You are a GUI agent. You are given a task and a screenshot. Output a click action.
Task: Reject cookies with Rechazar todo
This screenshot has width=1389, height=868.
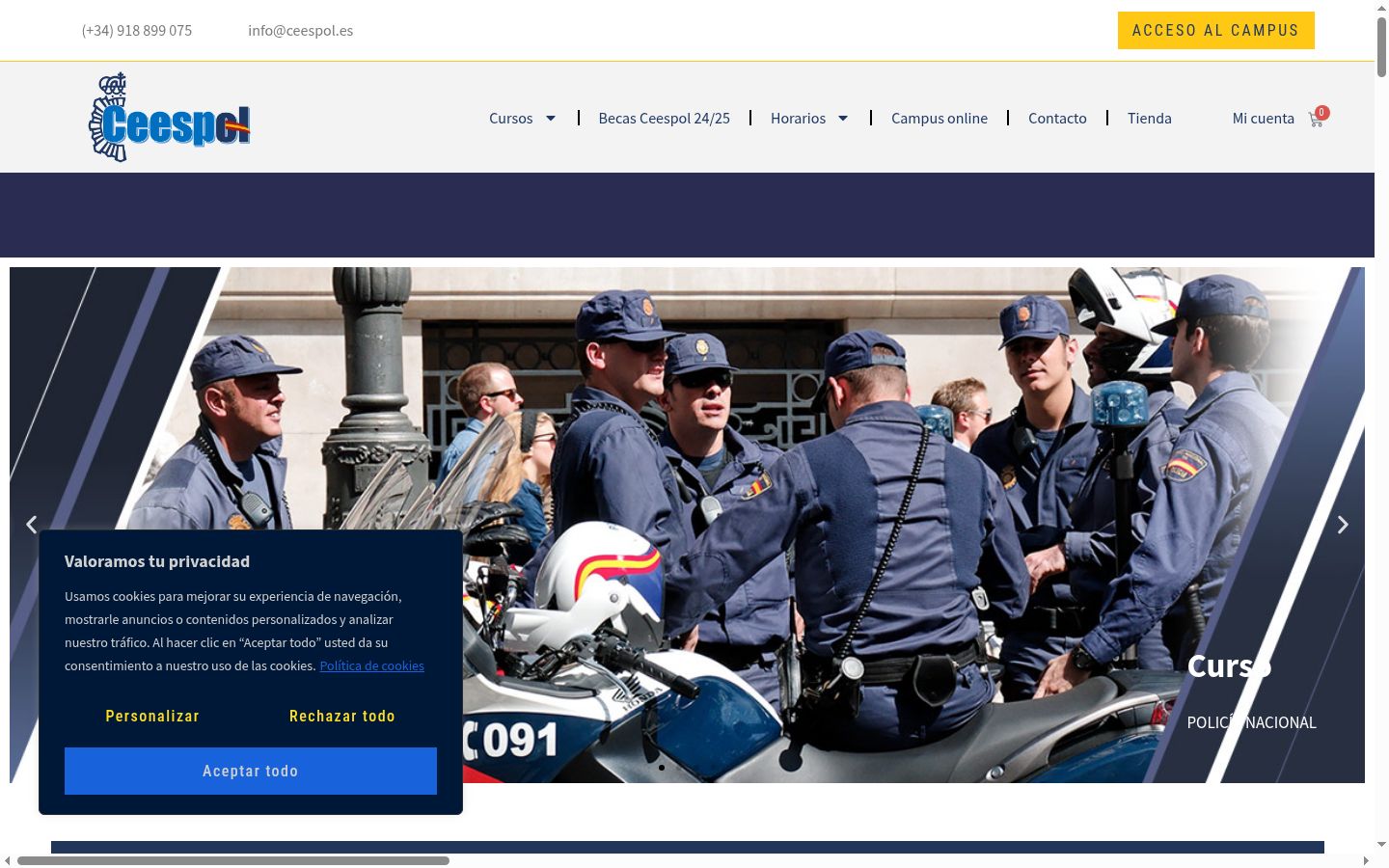tap(342, 716)
